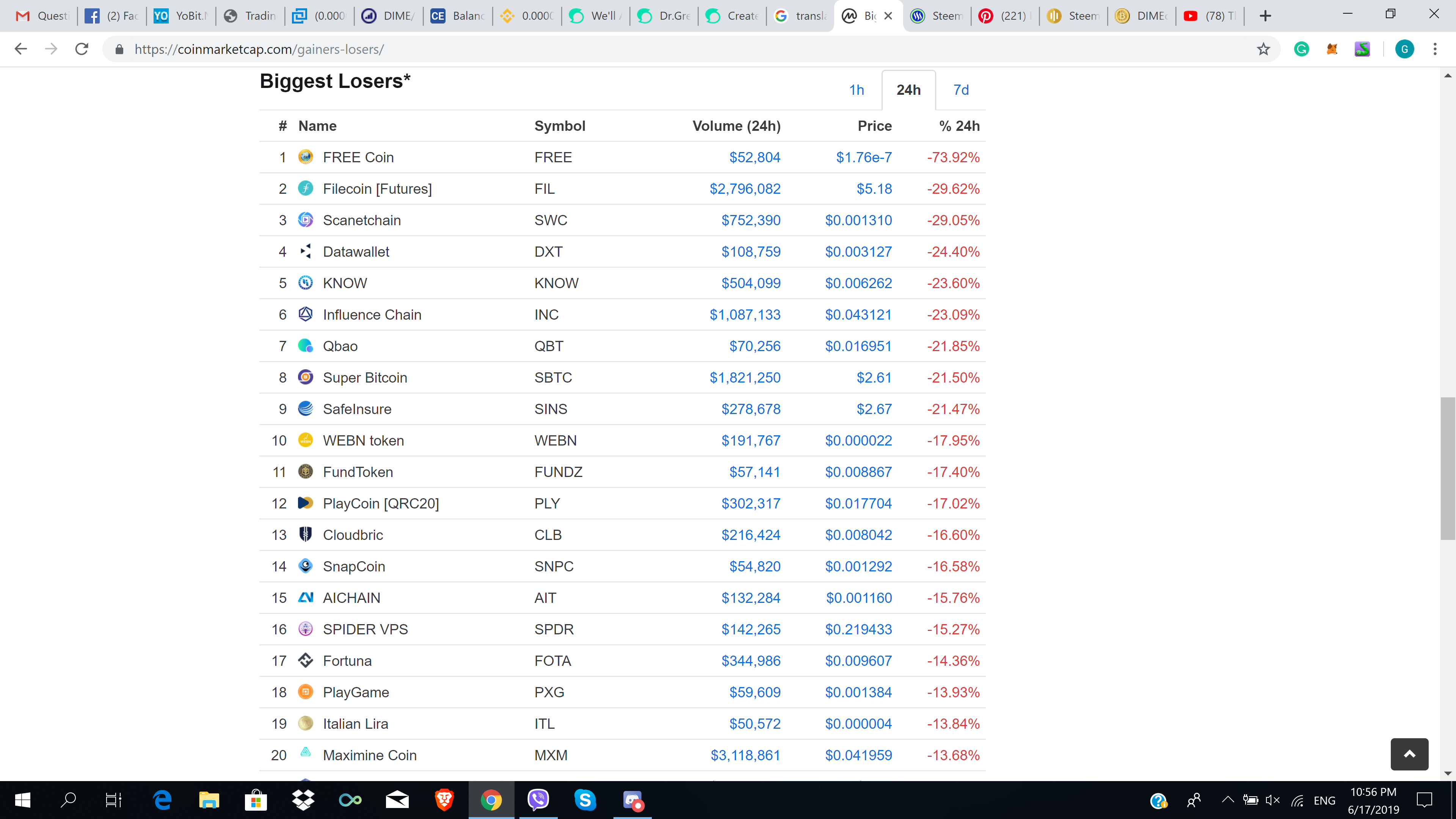The image size is (1456, 819).
Task: Open Brave browser from the taskbar
Action: click(444, 800)
